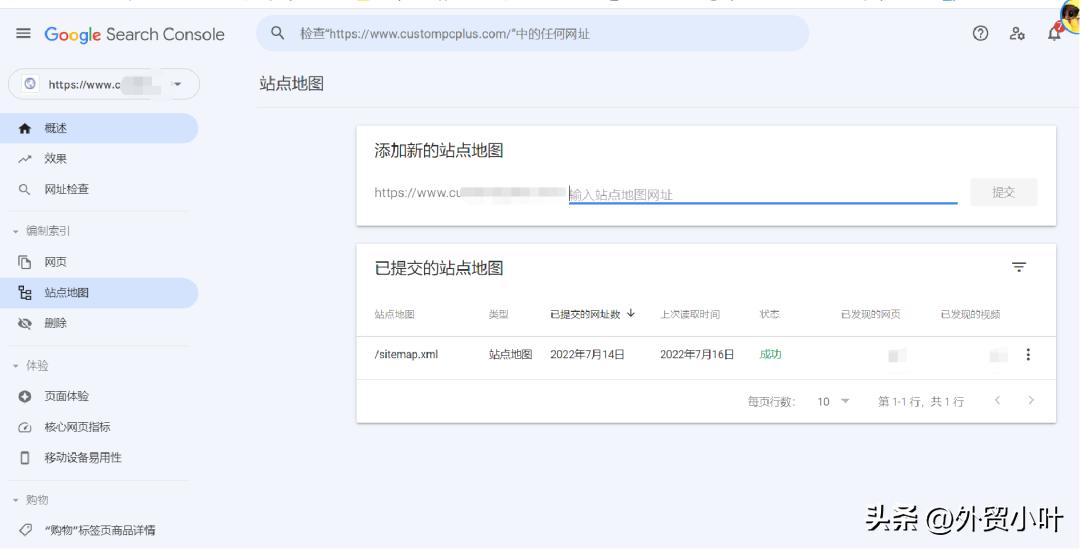The height and width of the screenshot is (549, 1080).
Task: Go to previous page of sitemaps
Action: [997, 400]
